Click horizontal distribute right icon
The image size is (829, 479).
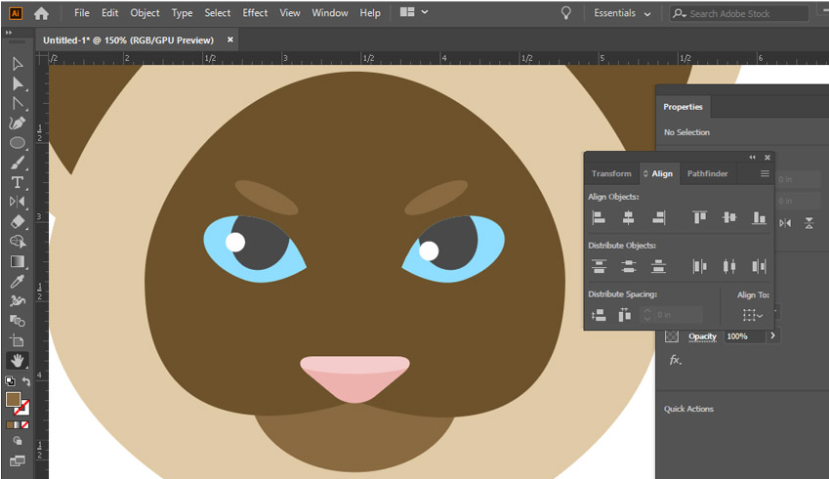pyautogui.click(x=759, y=266)
